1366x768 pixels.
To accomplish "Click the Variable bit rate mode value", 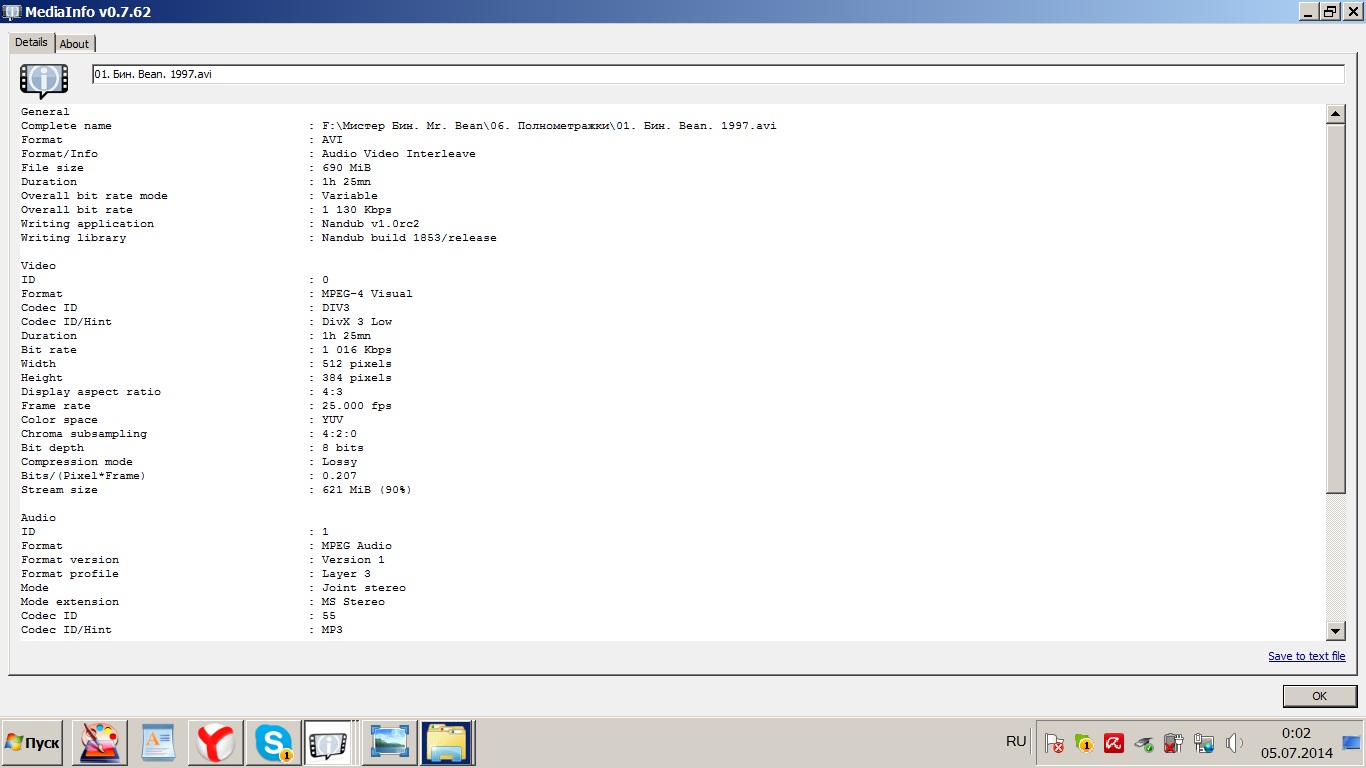I will [x=350, y=196].
